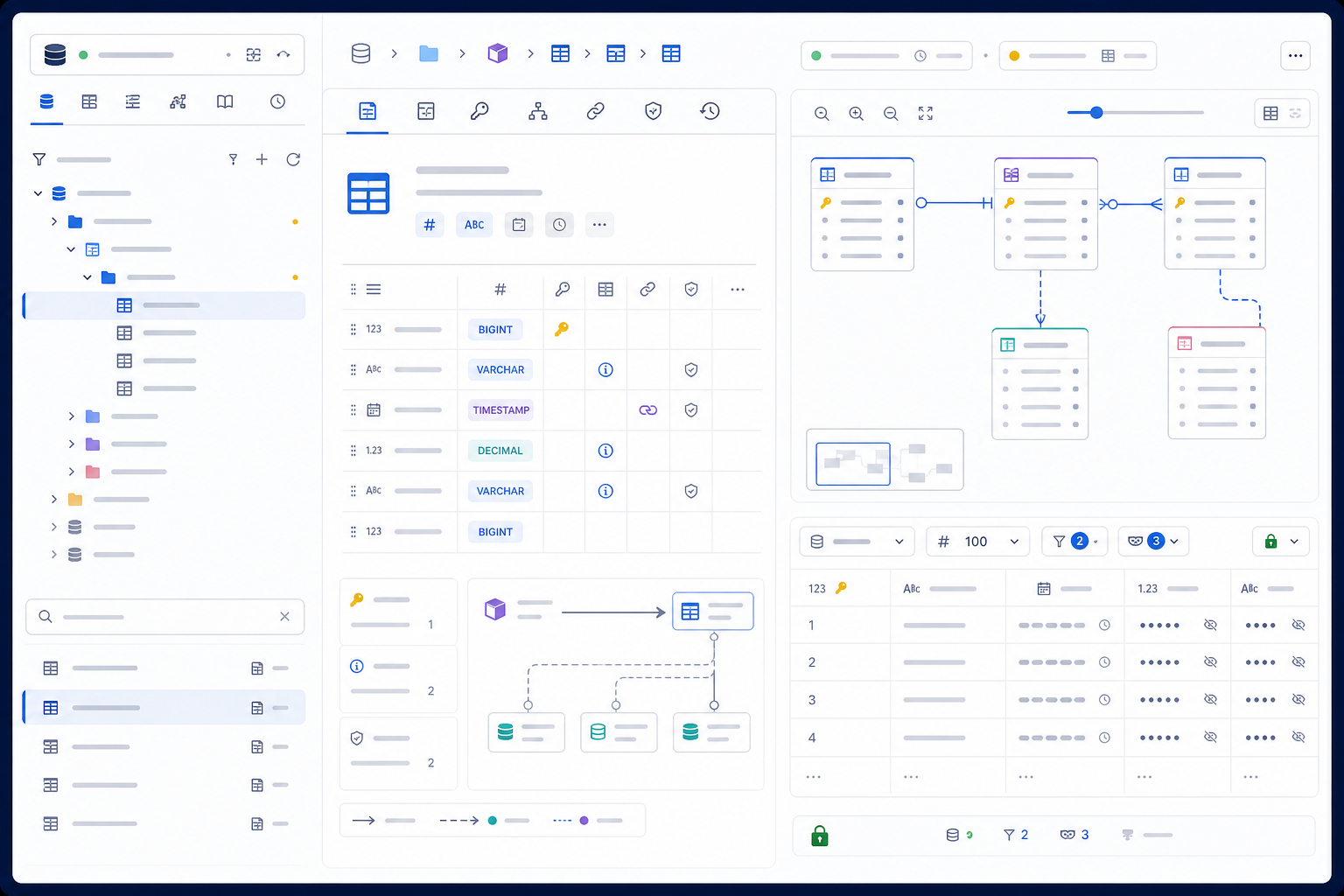Select the pink-headed table in ER diagram
1344x896 pixels.
click(1217, 382)
